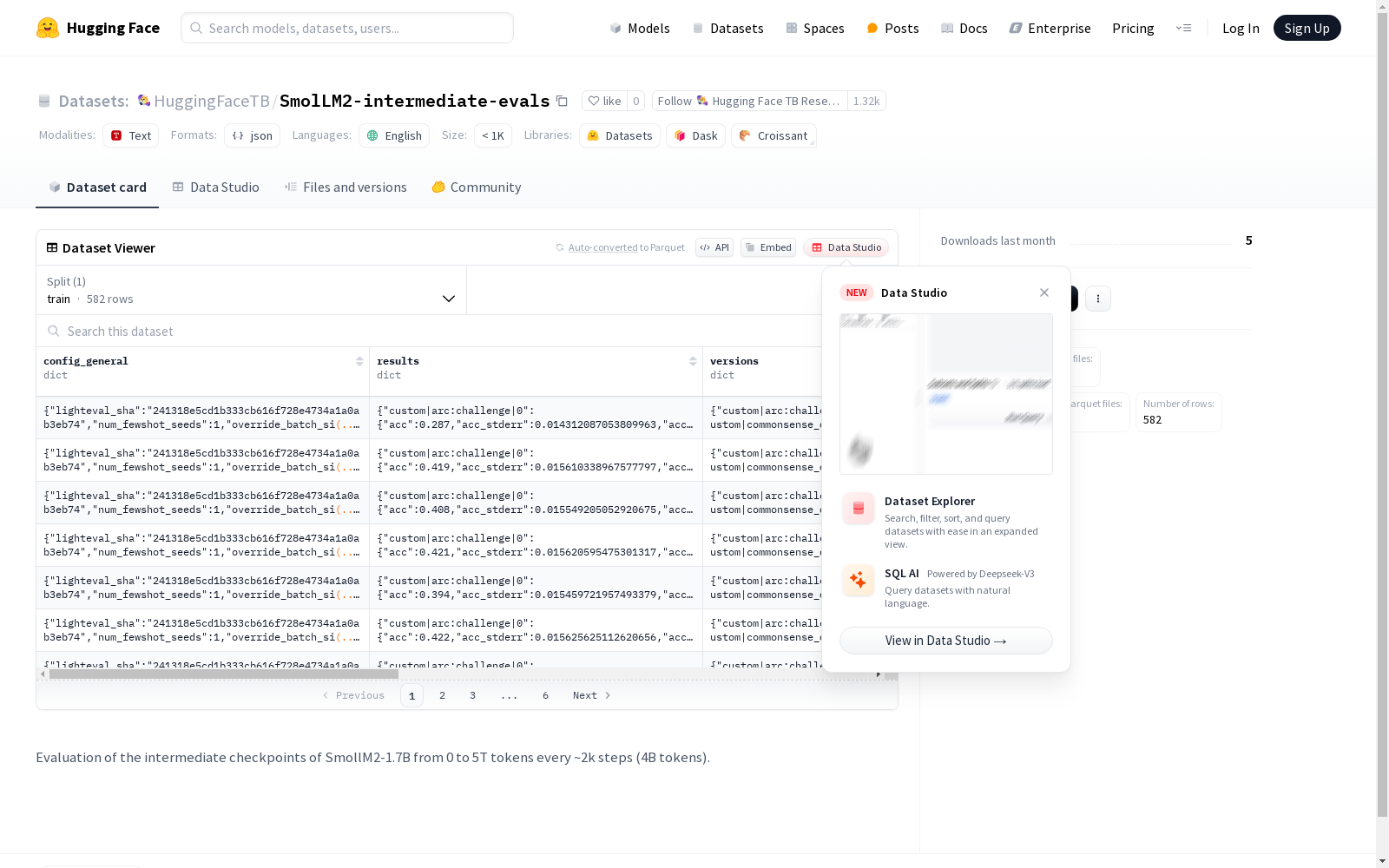The height and width of the screenshot is (868, 1389).
Task: Open the navigation overflow menu icon
Action: pyautogui.click(x=1183, y=28)
